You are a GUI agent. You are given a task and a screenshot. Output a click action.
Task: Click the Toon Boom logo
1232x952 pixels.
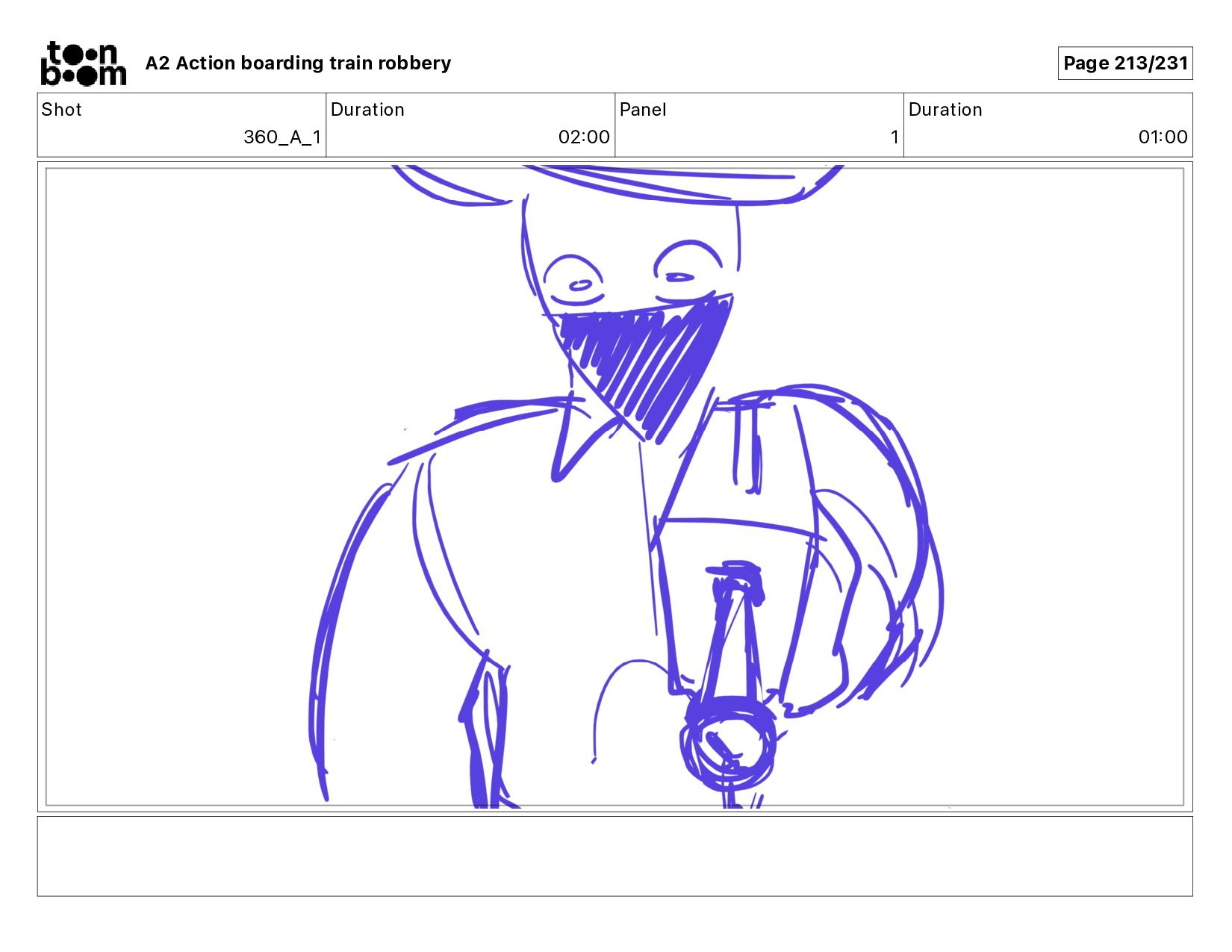(83, 63)
